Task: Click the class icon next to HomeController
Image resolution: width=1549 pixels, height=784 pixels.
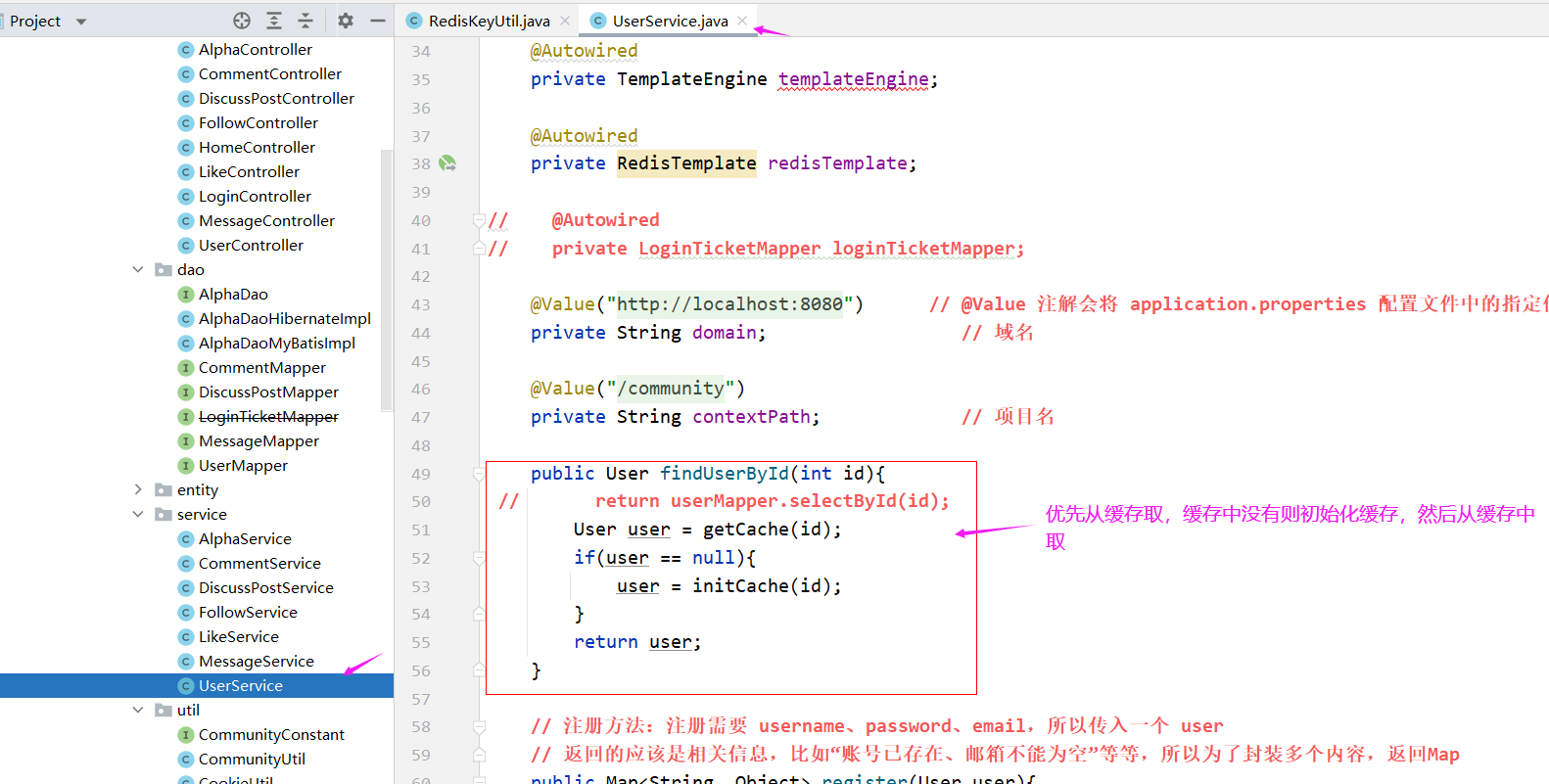Action: (185, 147)
